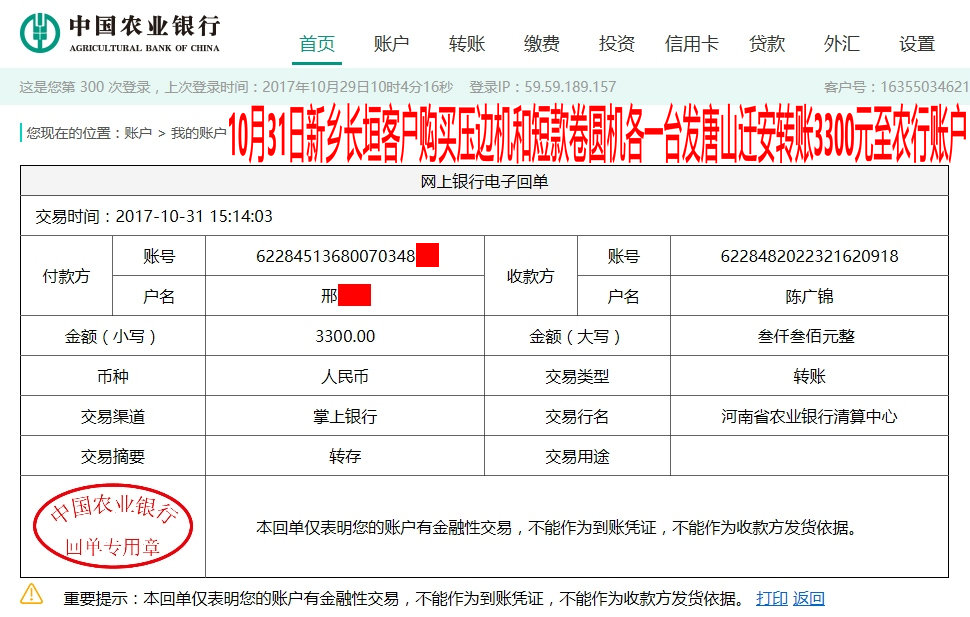The width and height of the screenshot is (970, 617).
Task: Open the 账户 menu in navigation
Action: click(x=390, y=43)
